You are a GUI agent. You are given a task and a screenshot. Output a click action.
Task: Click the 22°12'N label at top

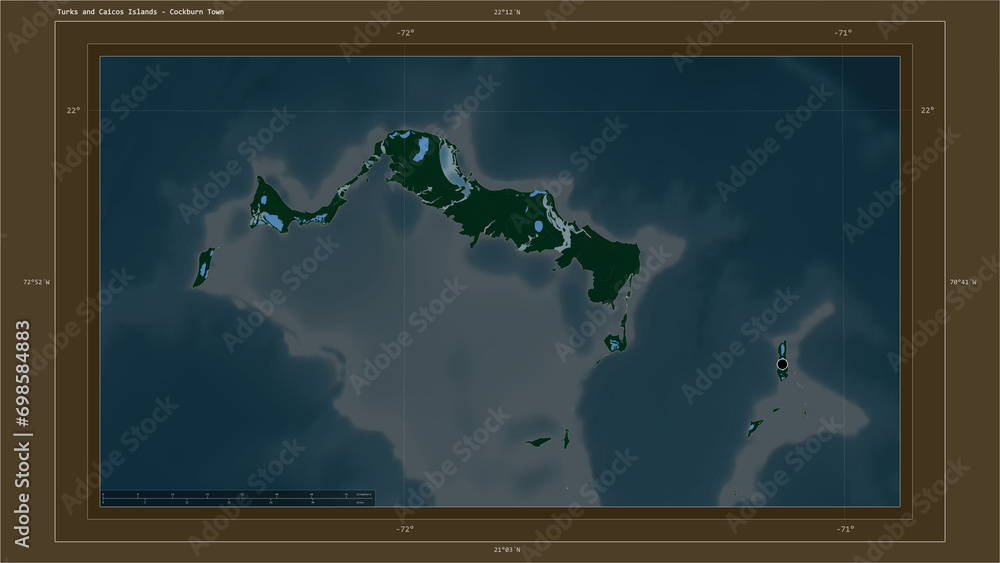(x=506, y=11)
